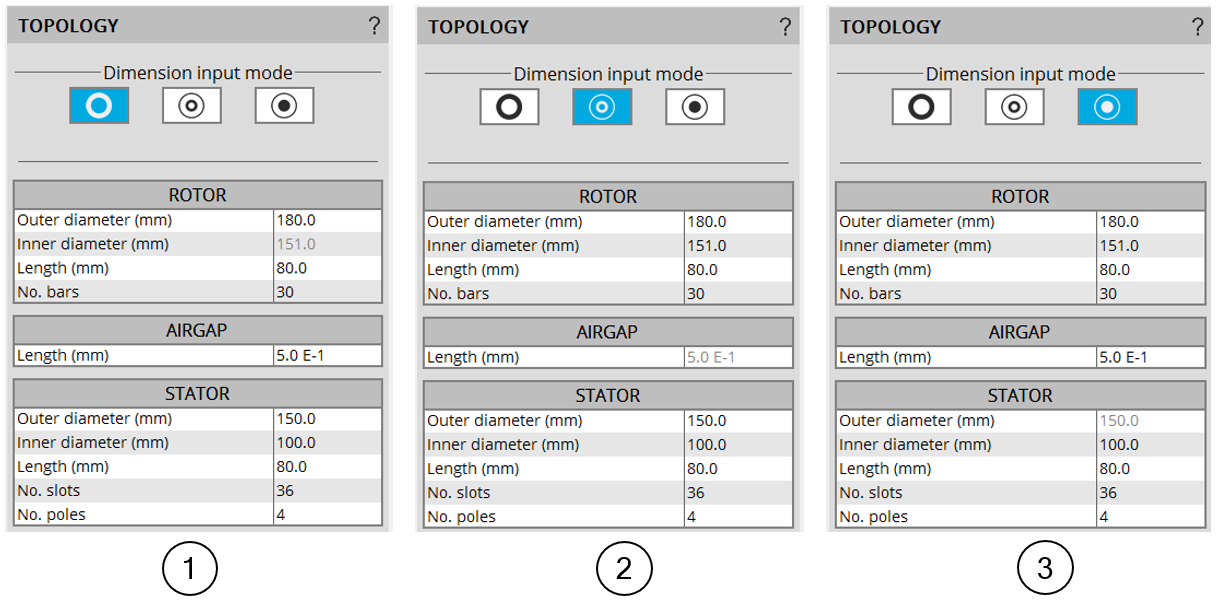Select the thick ring input mode in panel 3
The image size is (1221, 604).
coord(921,107)
